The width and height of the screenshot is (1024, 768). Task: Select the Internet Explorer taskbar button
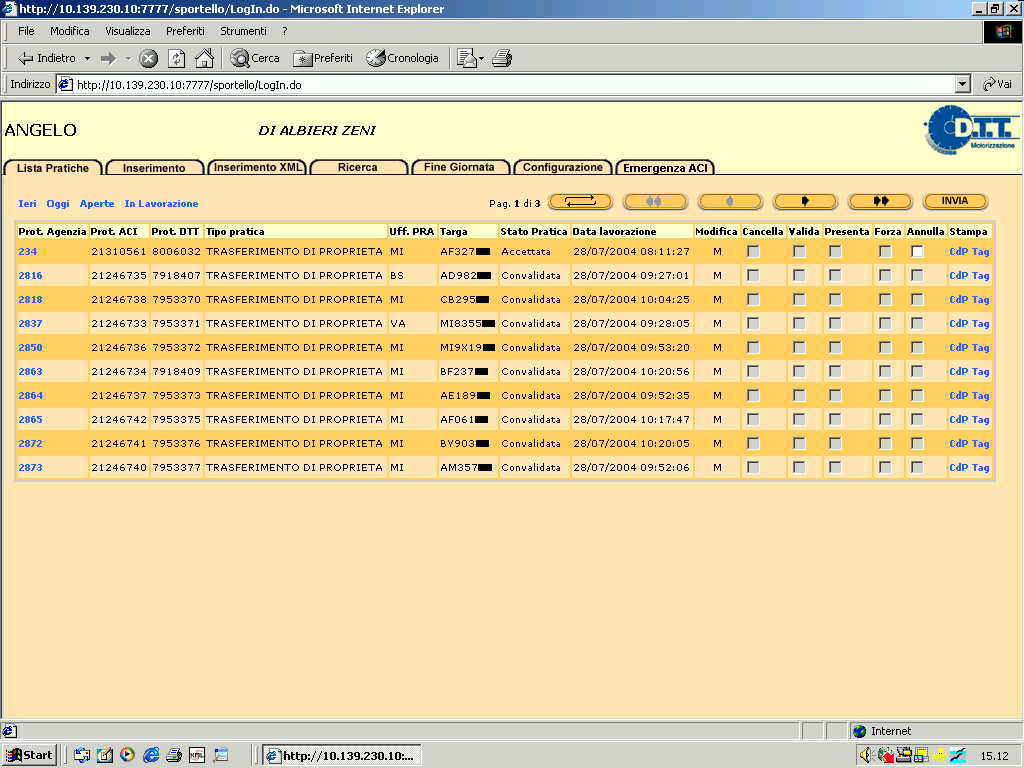tap(342, 756)
